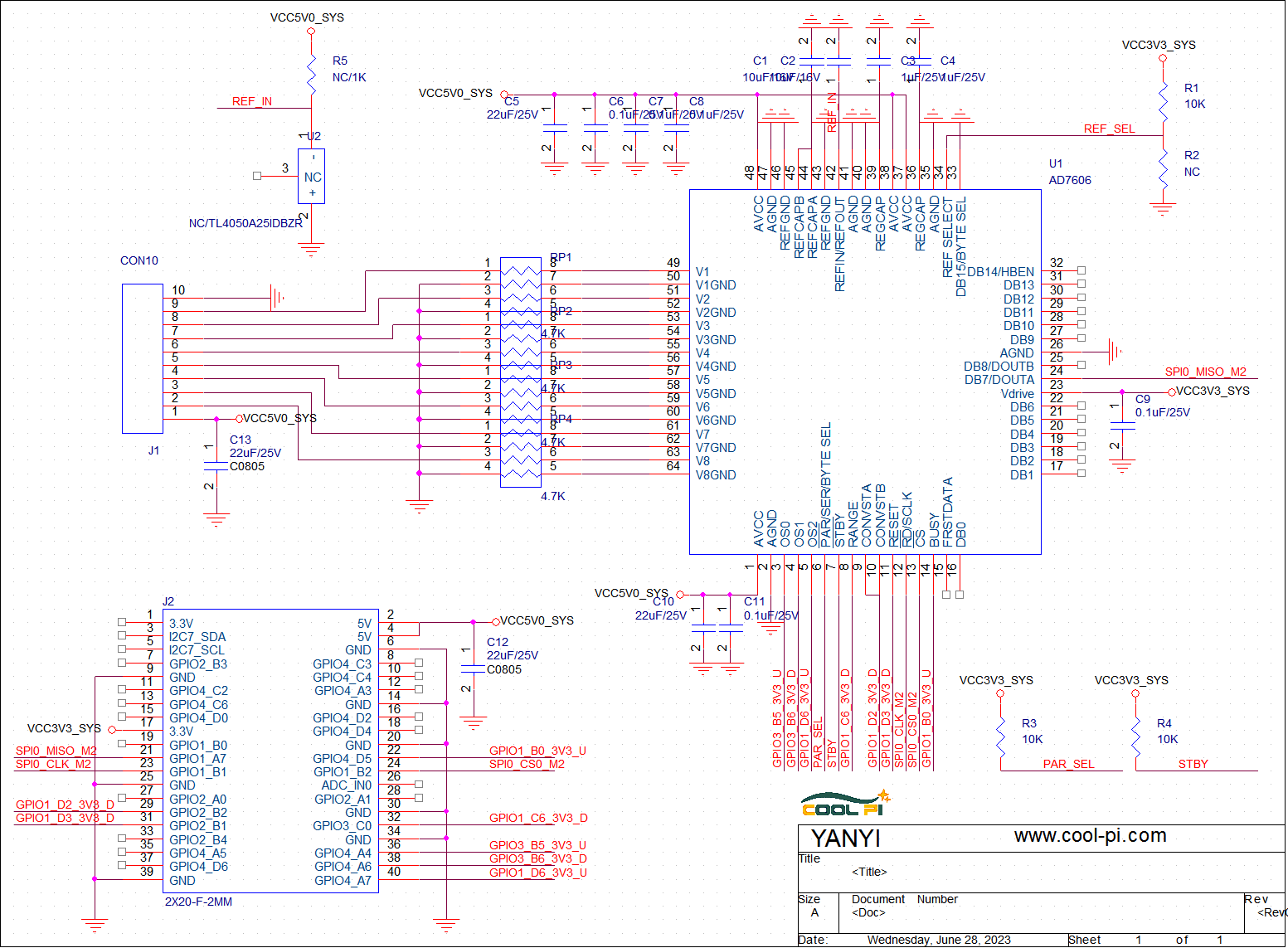Screen dimensions: 1288x948
Task: Open the www.cool-pi.com website text
Action: [1090, 835]
